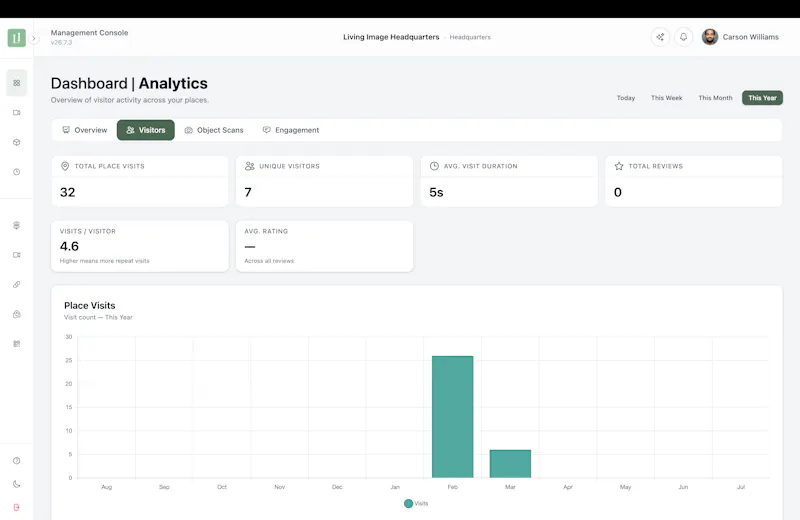The width and height of the screenshot is (800, 520).
Task: Click the AI sparkle icon in header
Action: tap(660, 37)
